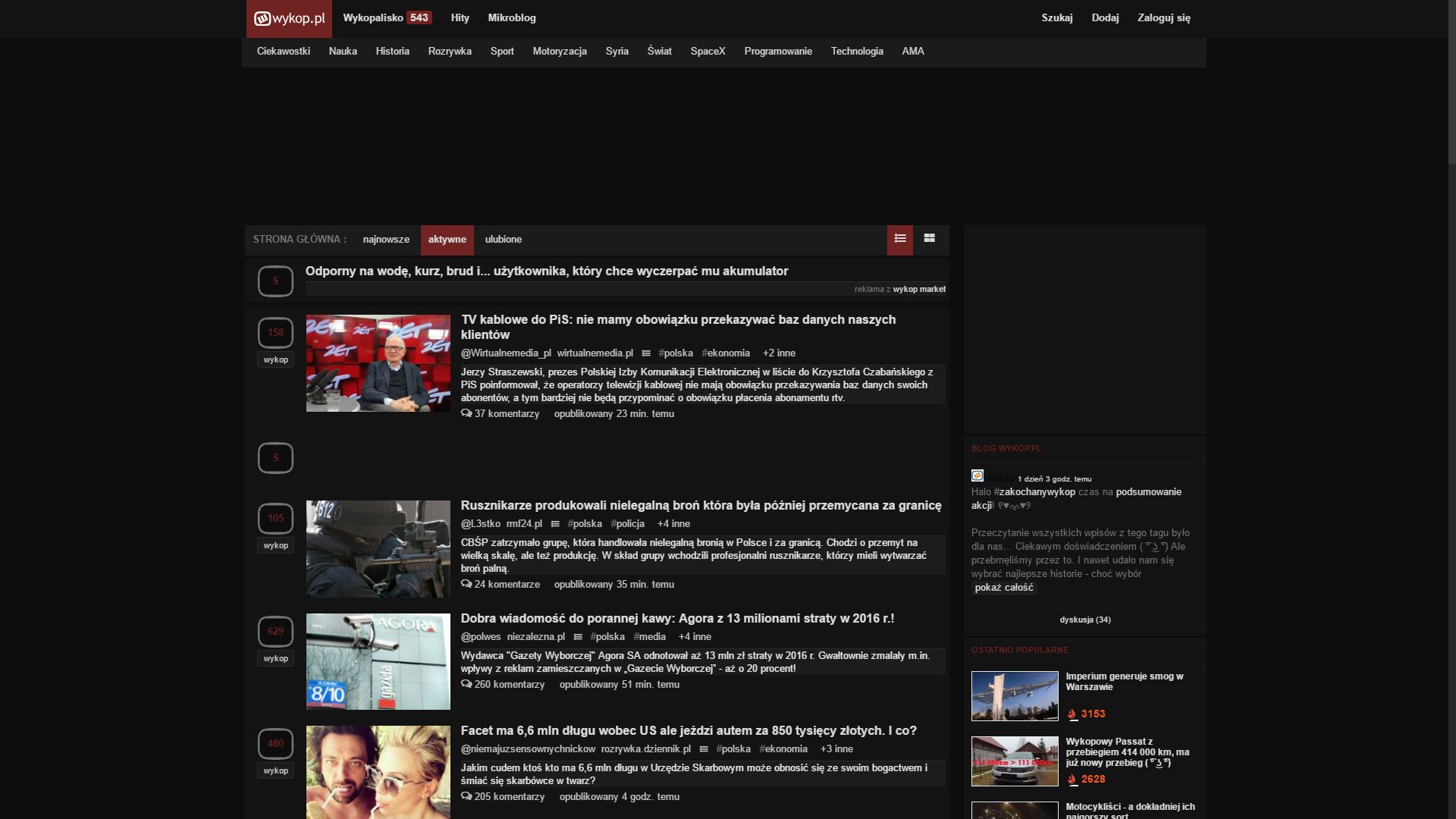Open sponsored Odporny na wodę headline
Viewport: 1456px width, 819px height.
[x=547, y=271]
